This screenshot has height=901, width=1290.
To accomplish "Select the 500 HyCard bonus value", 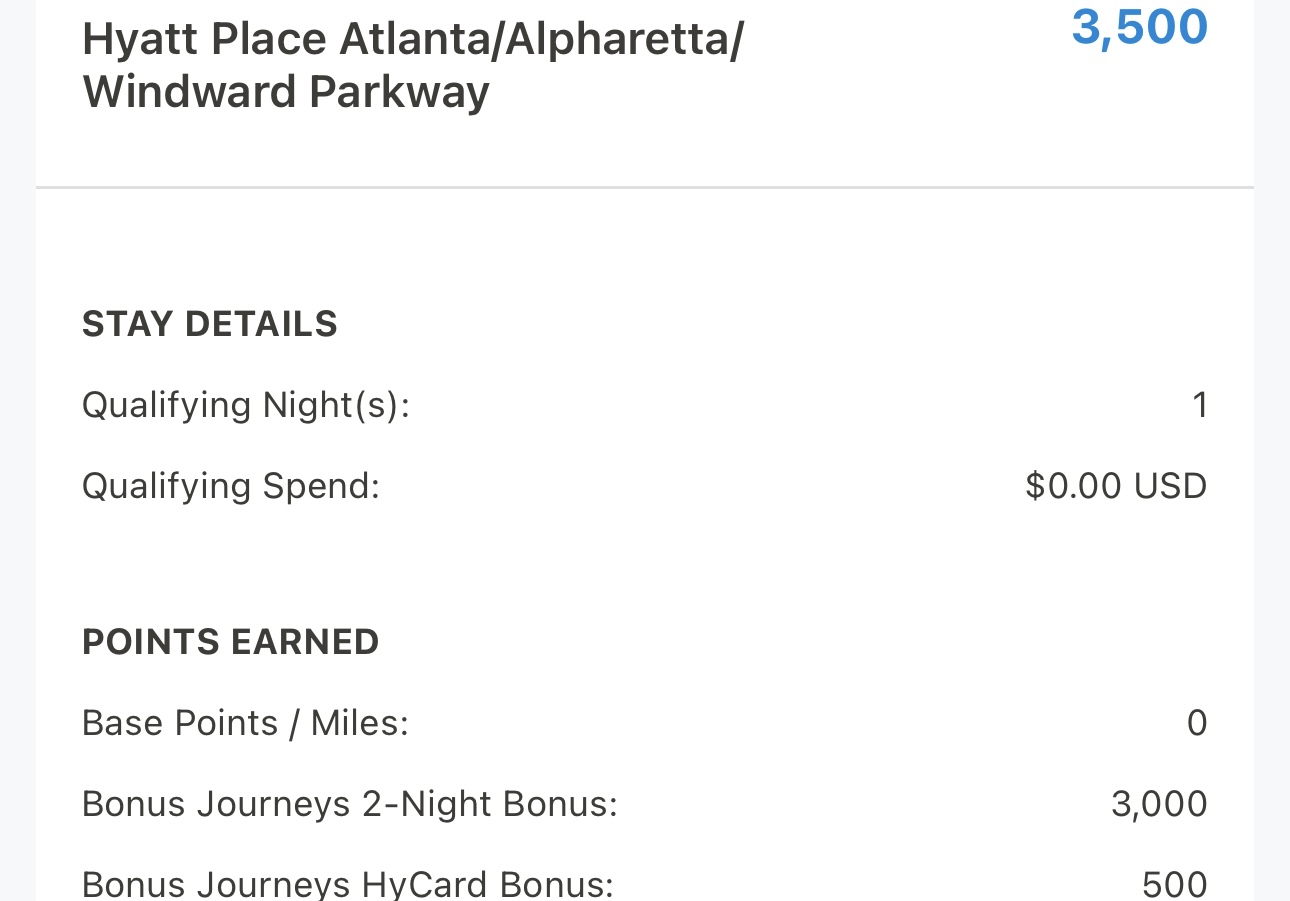I will coord(1175,884).
